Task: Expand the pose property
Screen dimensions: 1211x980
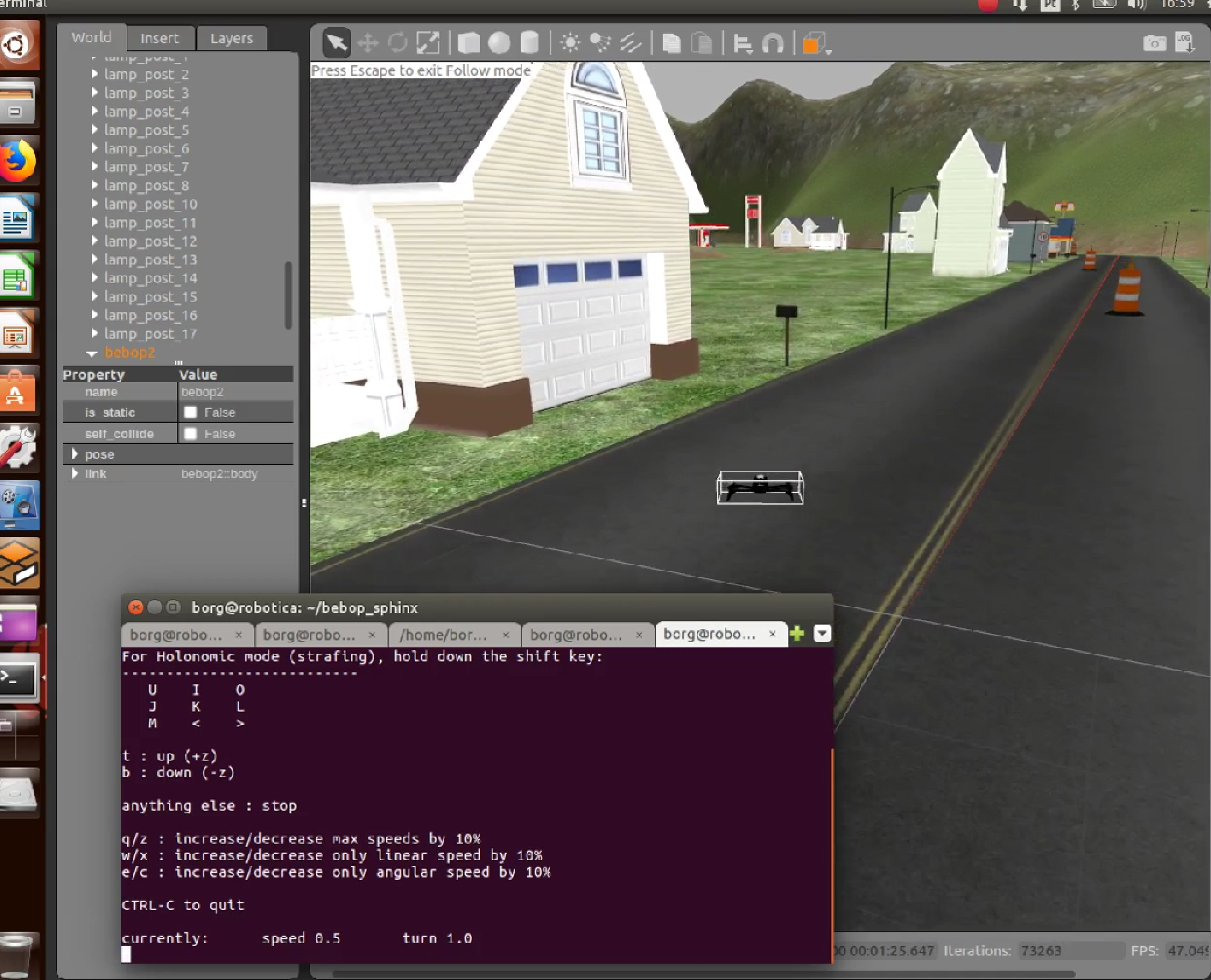Action: [x=75, y=454]
